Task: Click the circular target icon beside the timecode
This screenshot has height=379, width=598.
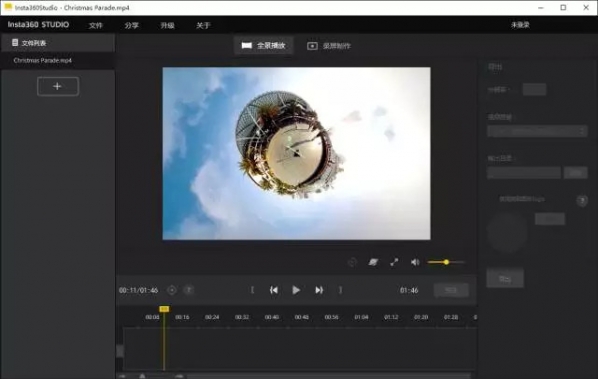Action: 172,290
